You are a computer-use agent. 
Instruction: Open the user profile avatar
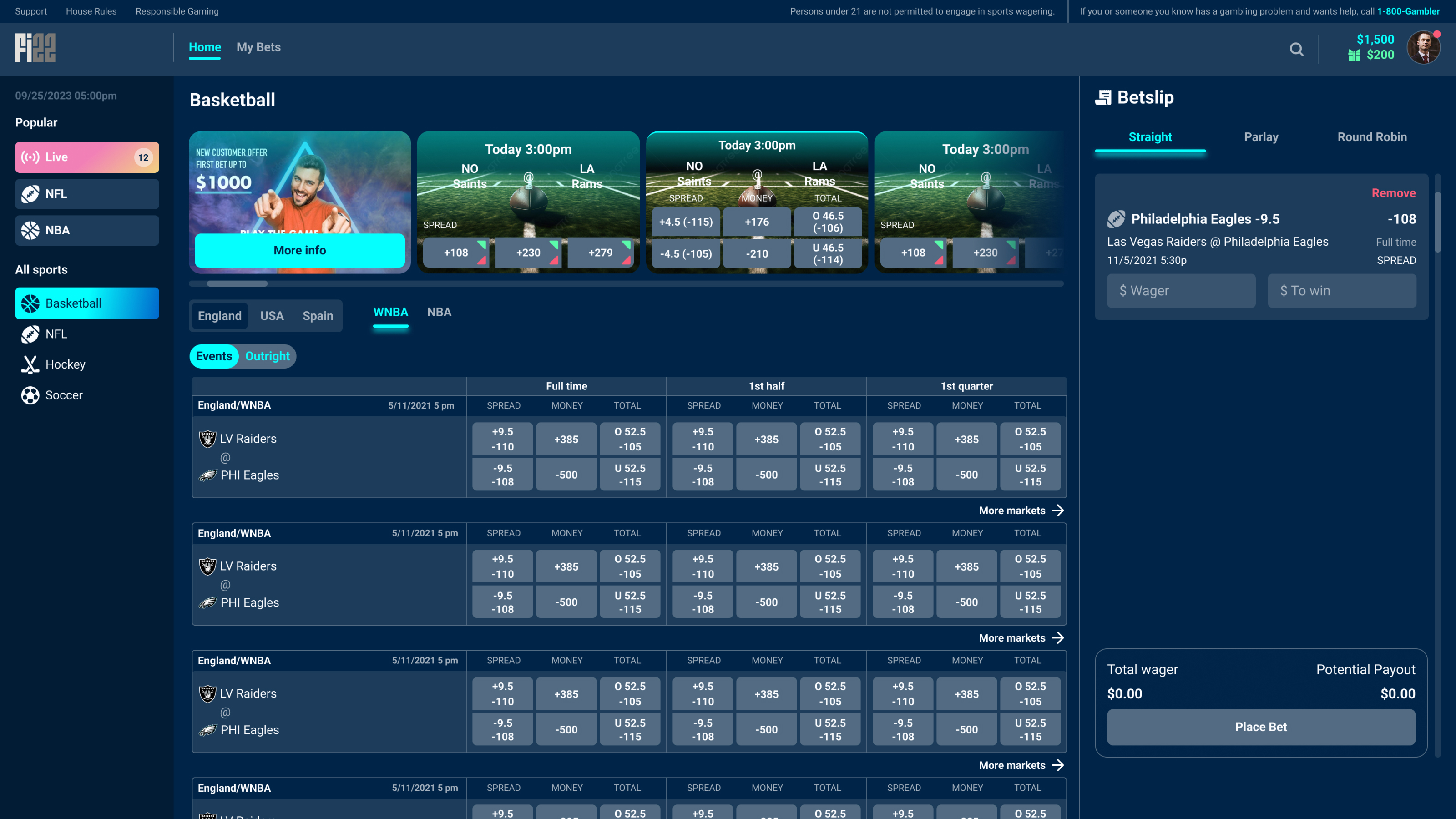[x=1423, y=48]
